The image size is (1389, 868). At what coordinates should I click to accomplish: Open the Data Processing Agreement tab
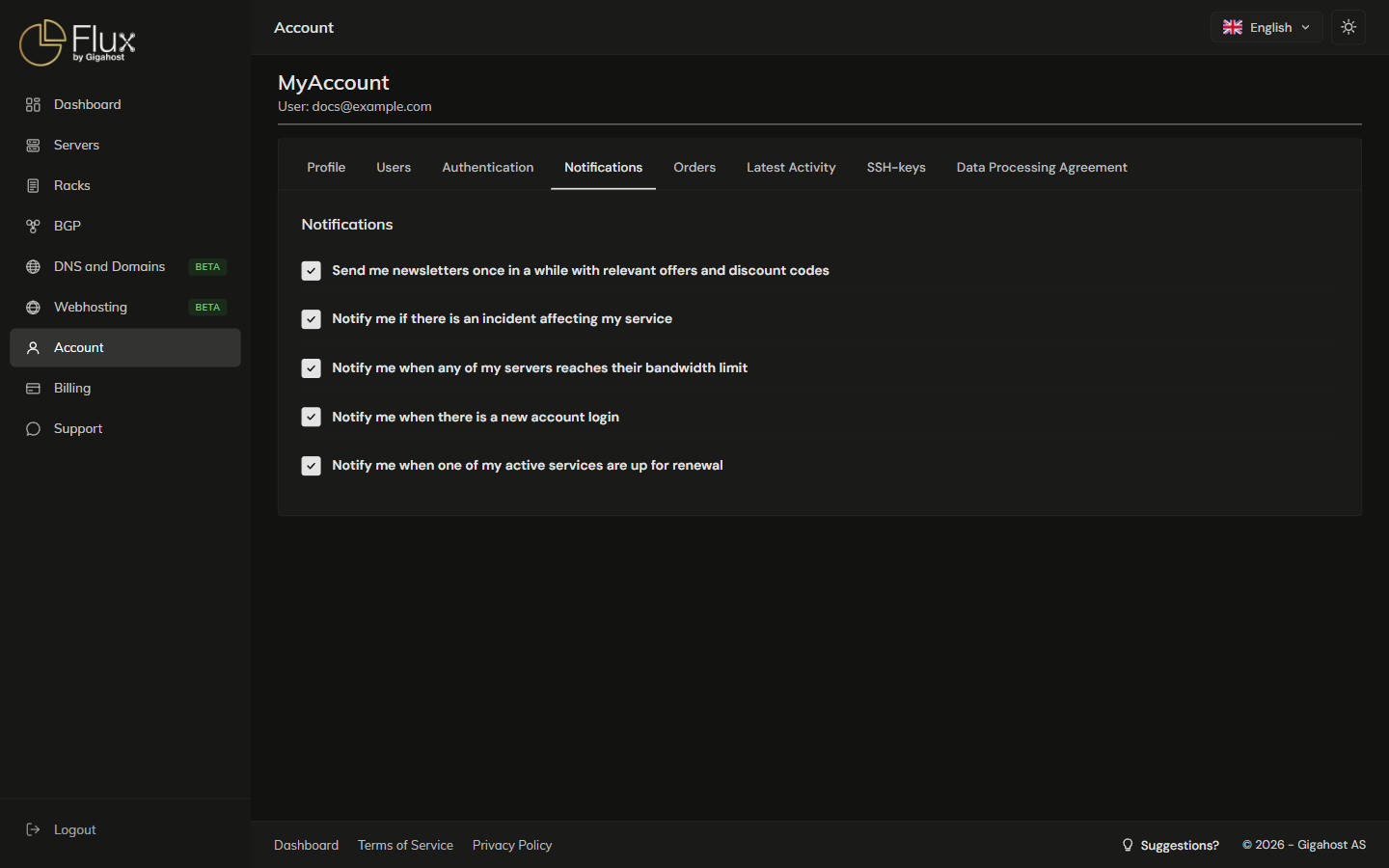[1042, 168]
